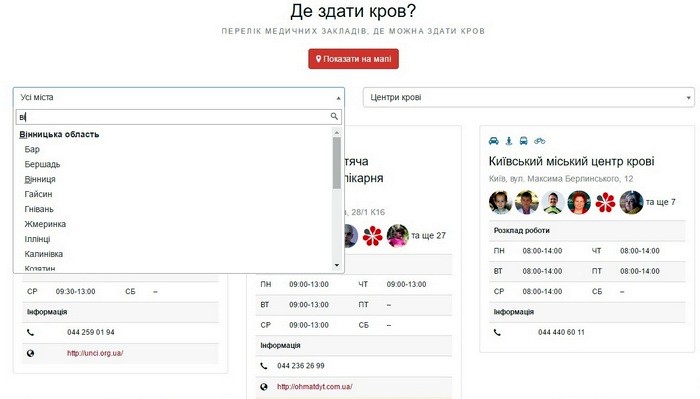Click address 'Київ, вул. Максима Берлинського, 12'

pos(561,179)
